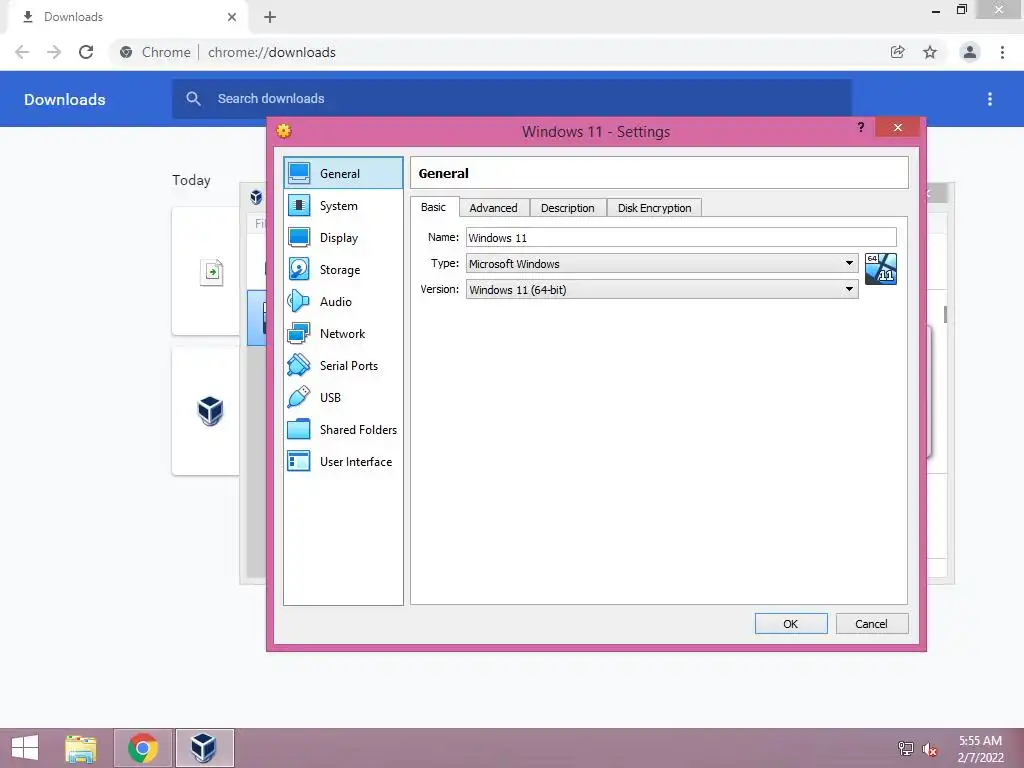Viewport: 1024px width, 768px height.
Task: Open the Storage disk icon in sidebar
Action: click(299, 270)
